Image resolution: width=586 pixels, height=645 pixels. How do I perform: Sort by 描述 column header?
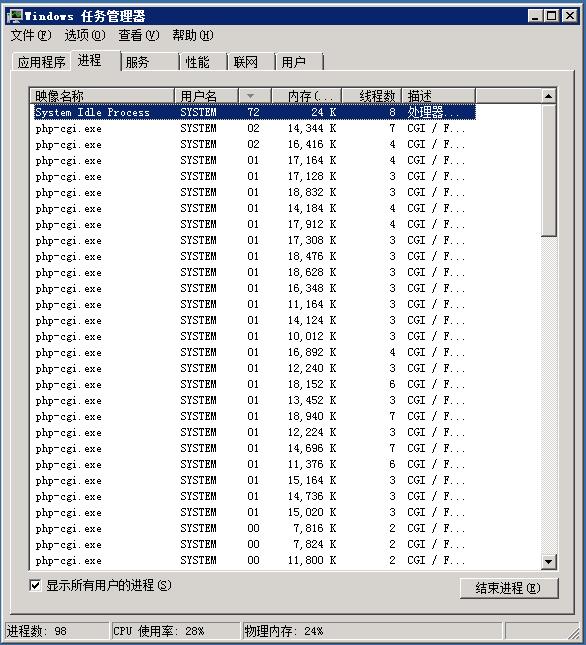coord(438,96)
